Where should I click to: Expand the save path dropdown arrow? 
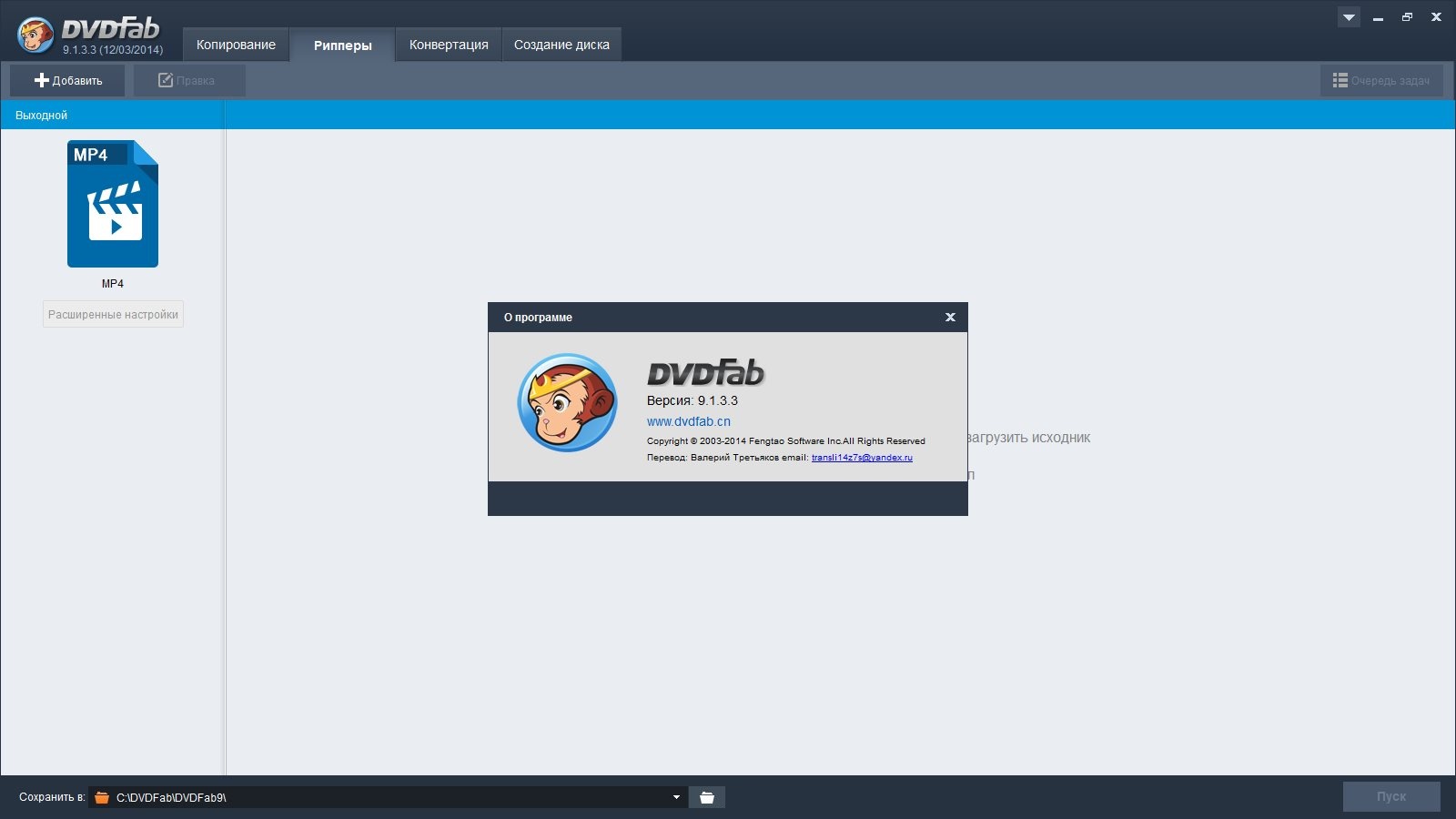click(x=676, y=797)
